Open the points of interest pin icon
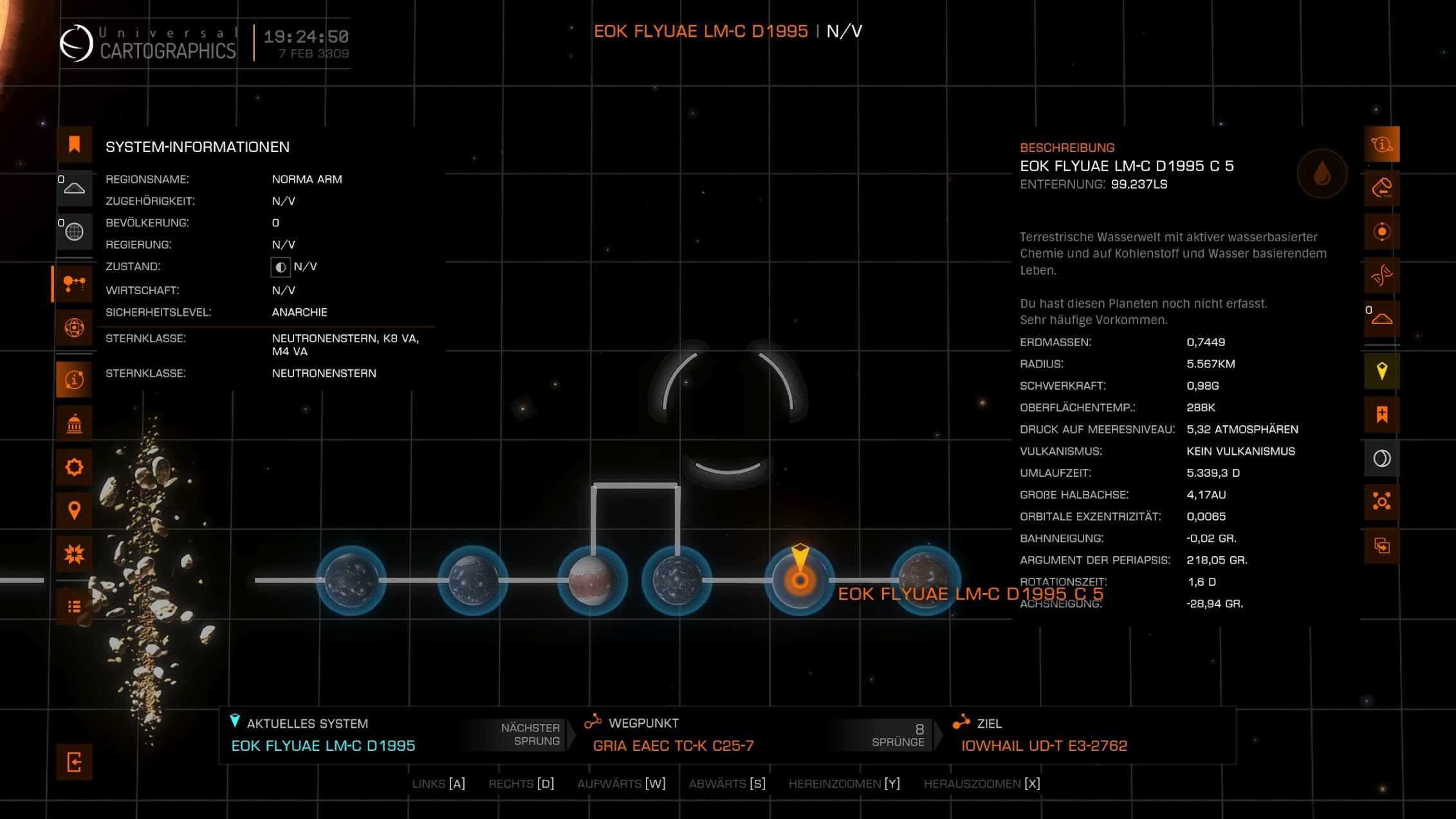Screen dimensions: 1456x819 pos(74,510)
